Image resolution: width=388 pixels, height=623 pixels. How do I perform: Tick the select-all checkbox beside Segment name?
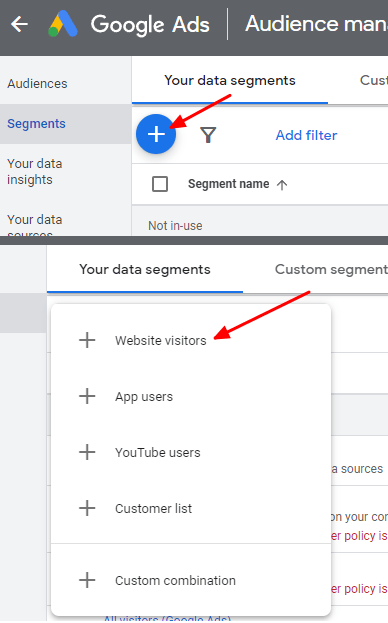click(x=160, y=184)
